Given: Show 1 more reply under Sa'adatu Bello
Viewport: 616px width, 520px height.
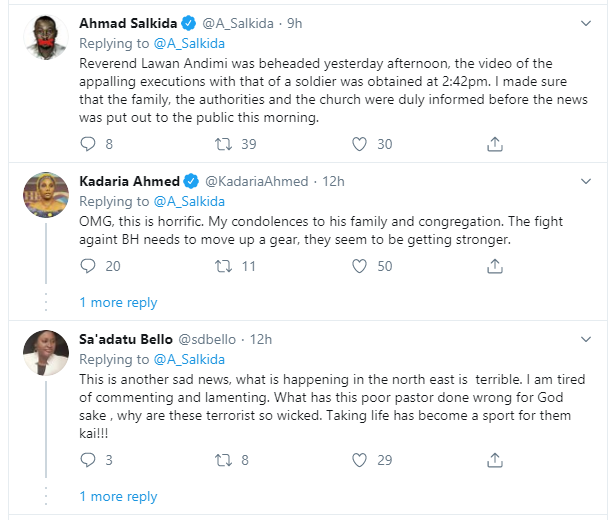Looking at the screenshot, I should [x=118, y=496].
